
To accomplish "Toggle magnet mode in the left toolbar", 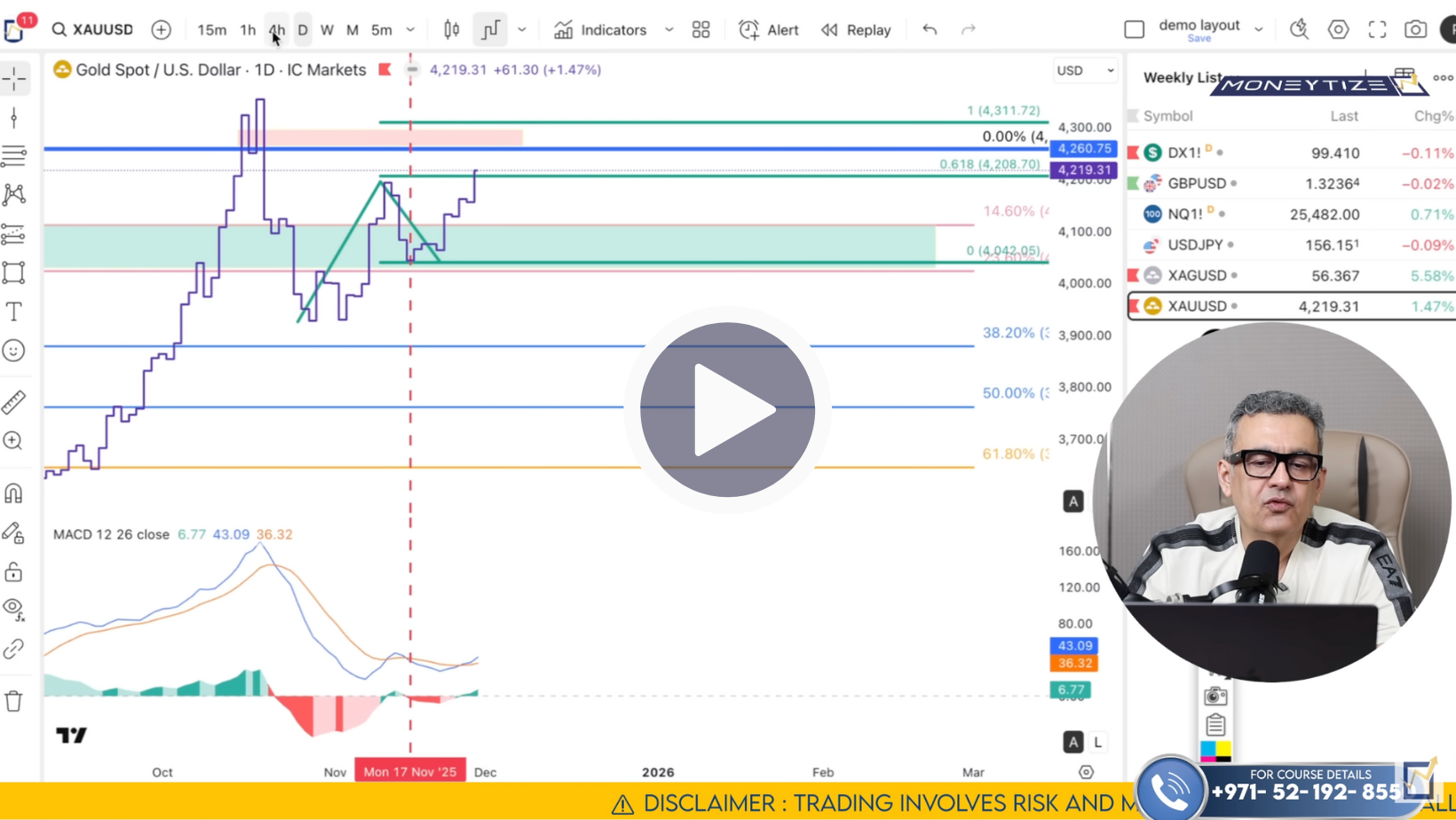I will [x=14, y=493].
